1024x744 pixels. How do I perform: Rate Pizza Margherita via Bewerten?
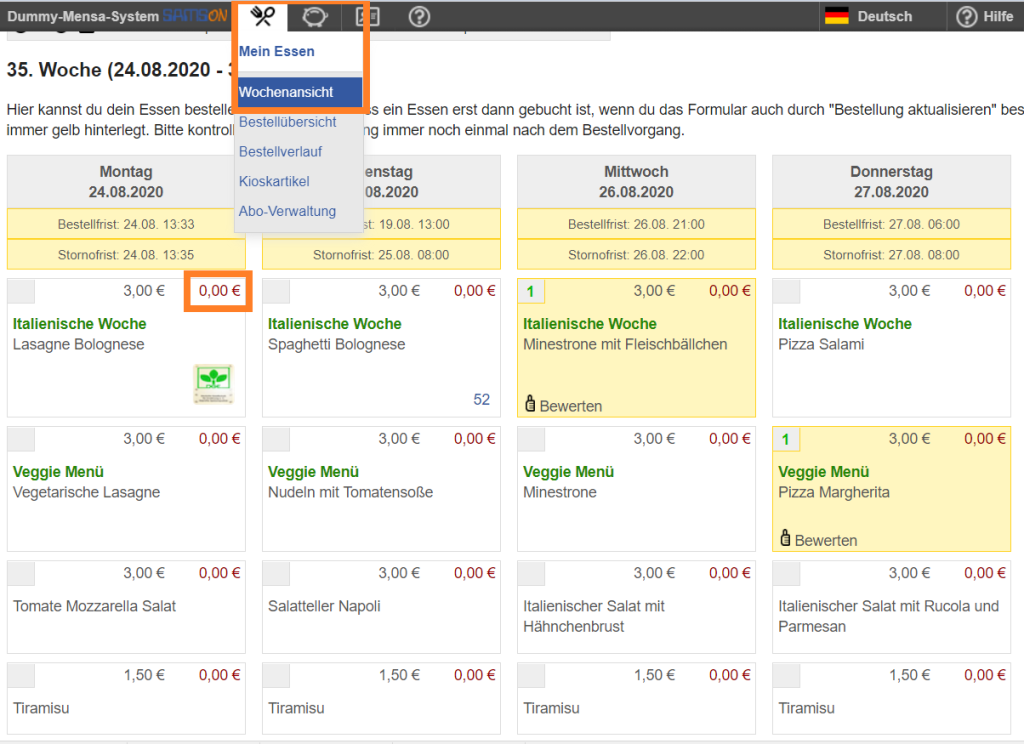point(825,541)
